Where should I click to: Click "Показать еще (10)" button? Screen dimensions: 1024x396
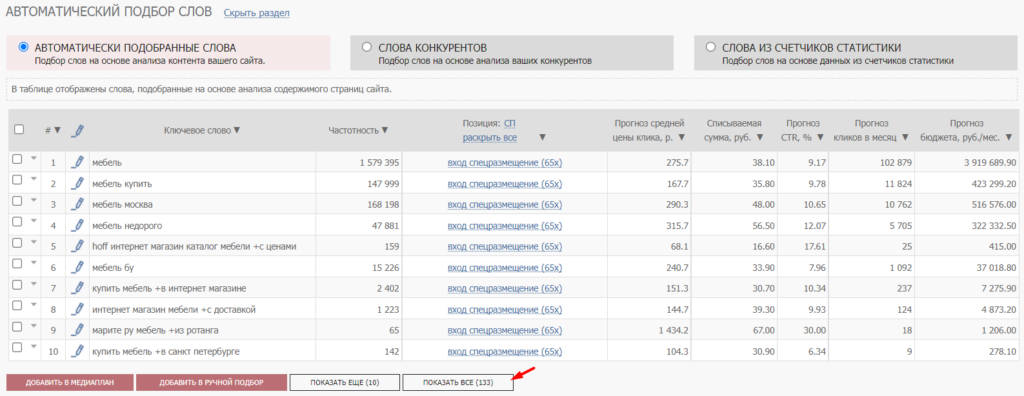[x=345, y=382]
